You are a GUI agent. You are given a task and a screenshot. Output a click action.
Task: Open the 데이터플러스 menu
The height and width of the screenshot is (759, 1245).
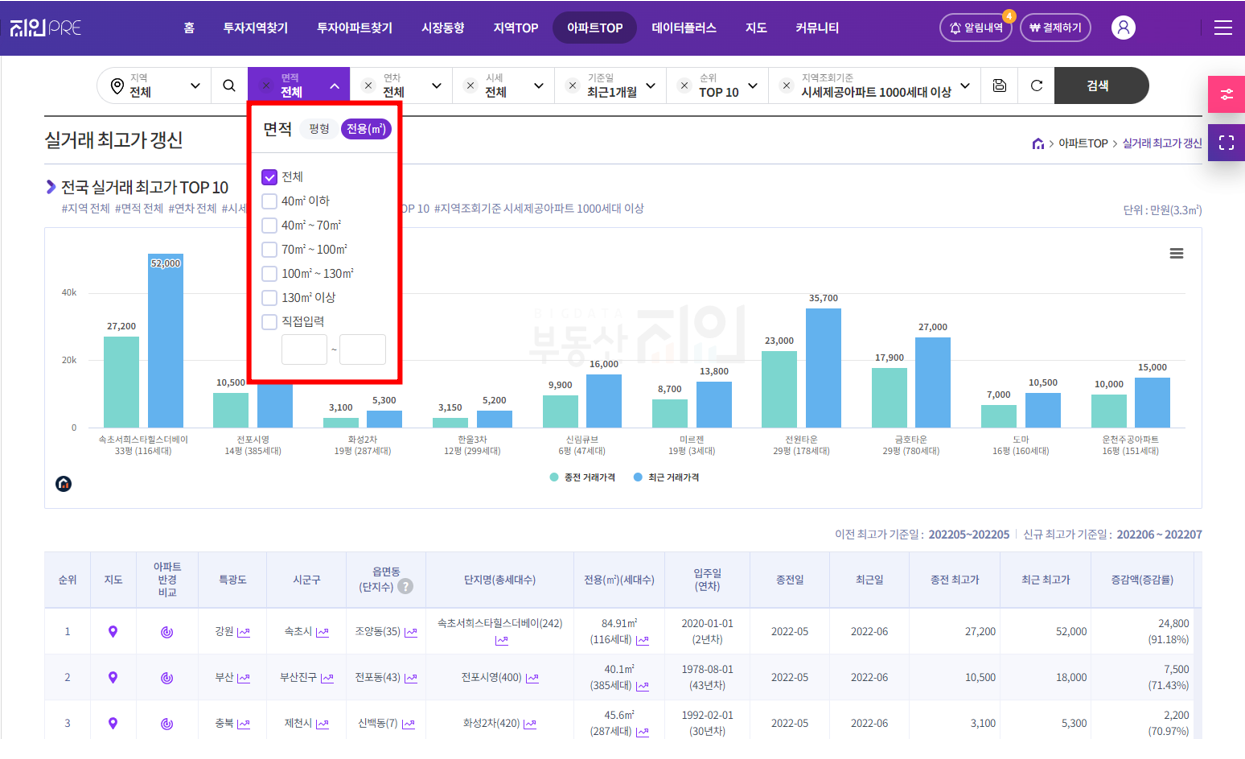tap(683, 28)
